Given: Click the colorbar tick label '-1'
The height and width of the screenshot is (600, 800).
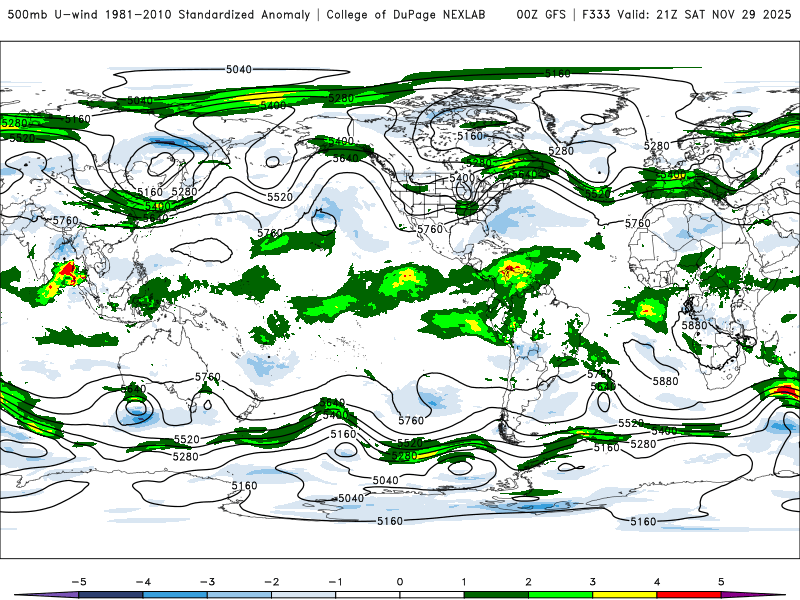Looking at the screenshot, I should click(335, 582).
